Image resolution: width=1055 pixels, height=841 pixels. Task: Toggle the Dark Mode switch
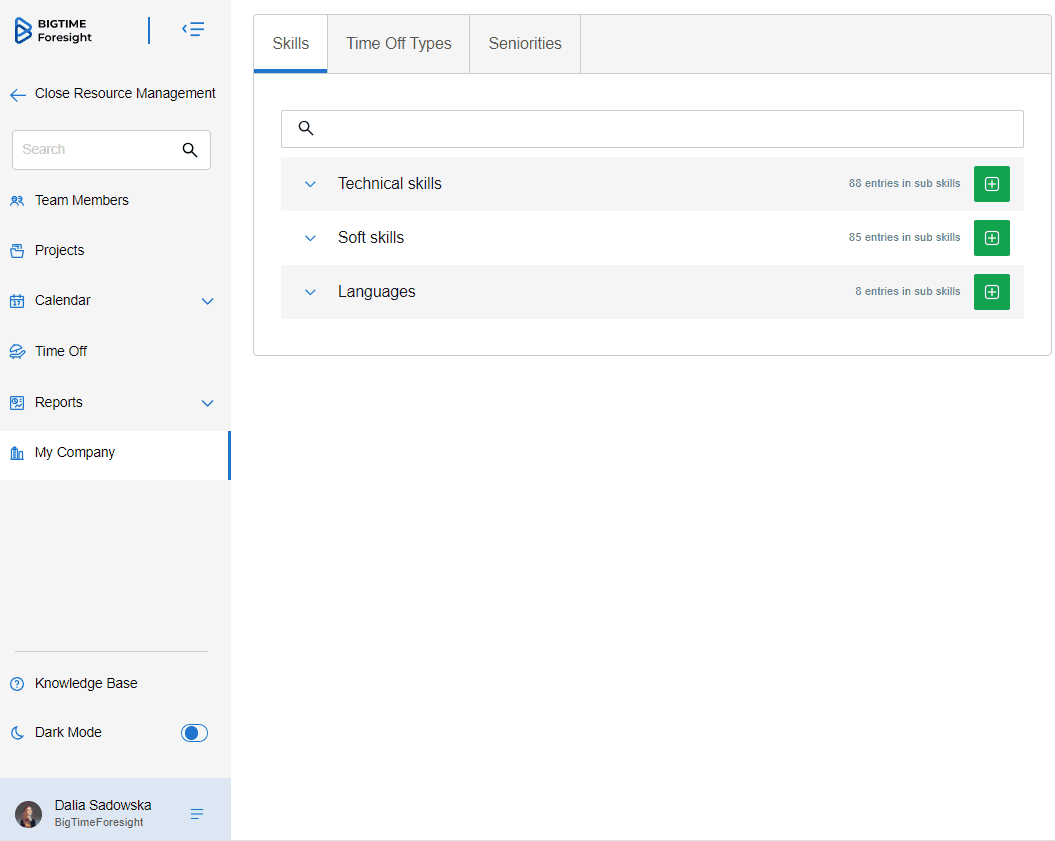click(194, 733)
